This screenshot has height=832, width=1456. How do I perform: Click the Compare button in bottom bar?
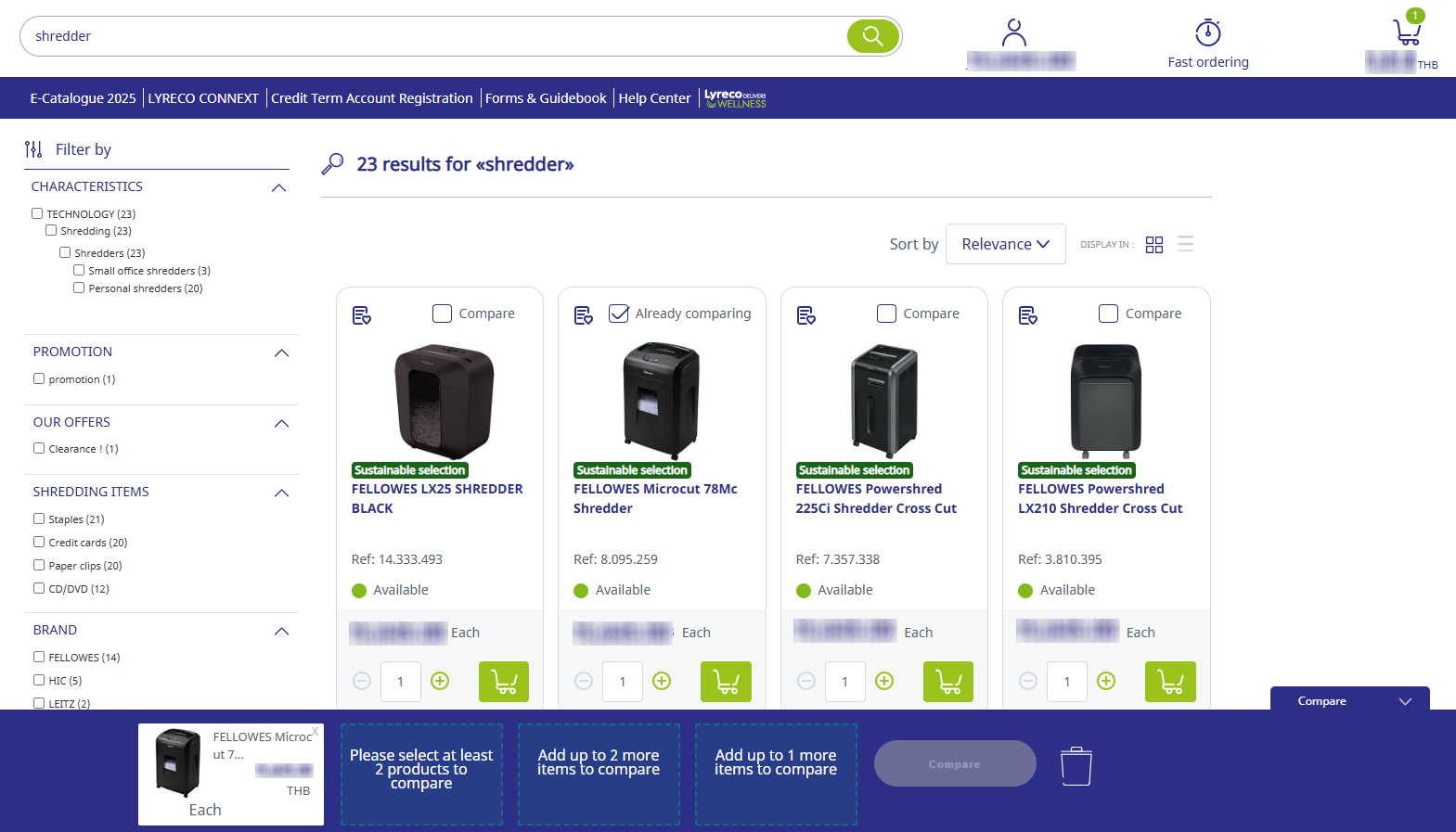955,763
